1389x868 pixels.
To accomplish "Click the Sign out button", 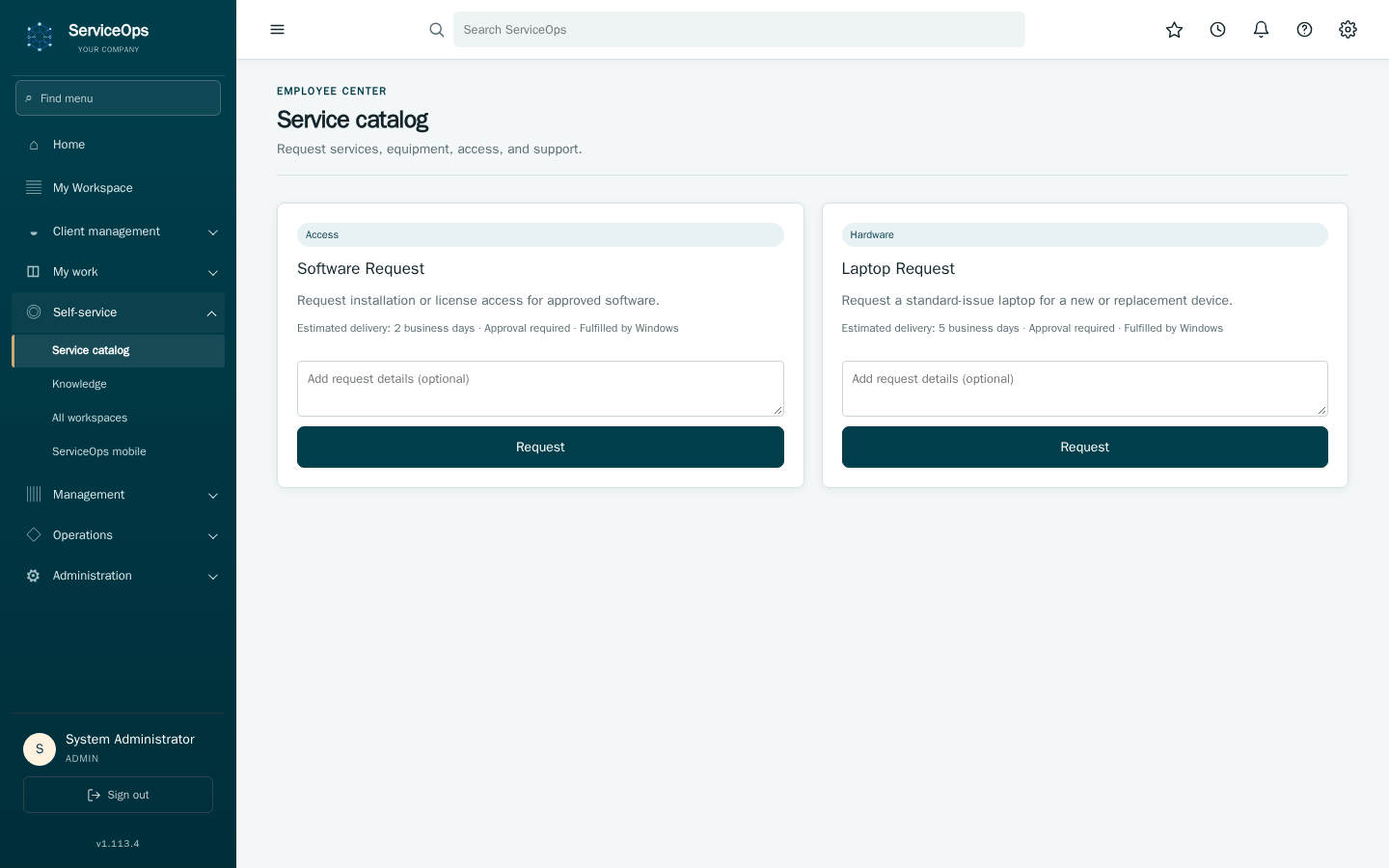I will pos(118,795).
